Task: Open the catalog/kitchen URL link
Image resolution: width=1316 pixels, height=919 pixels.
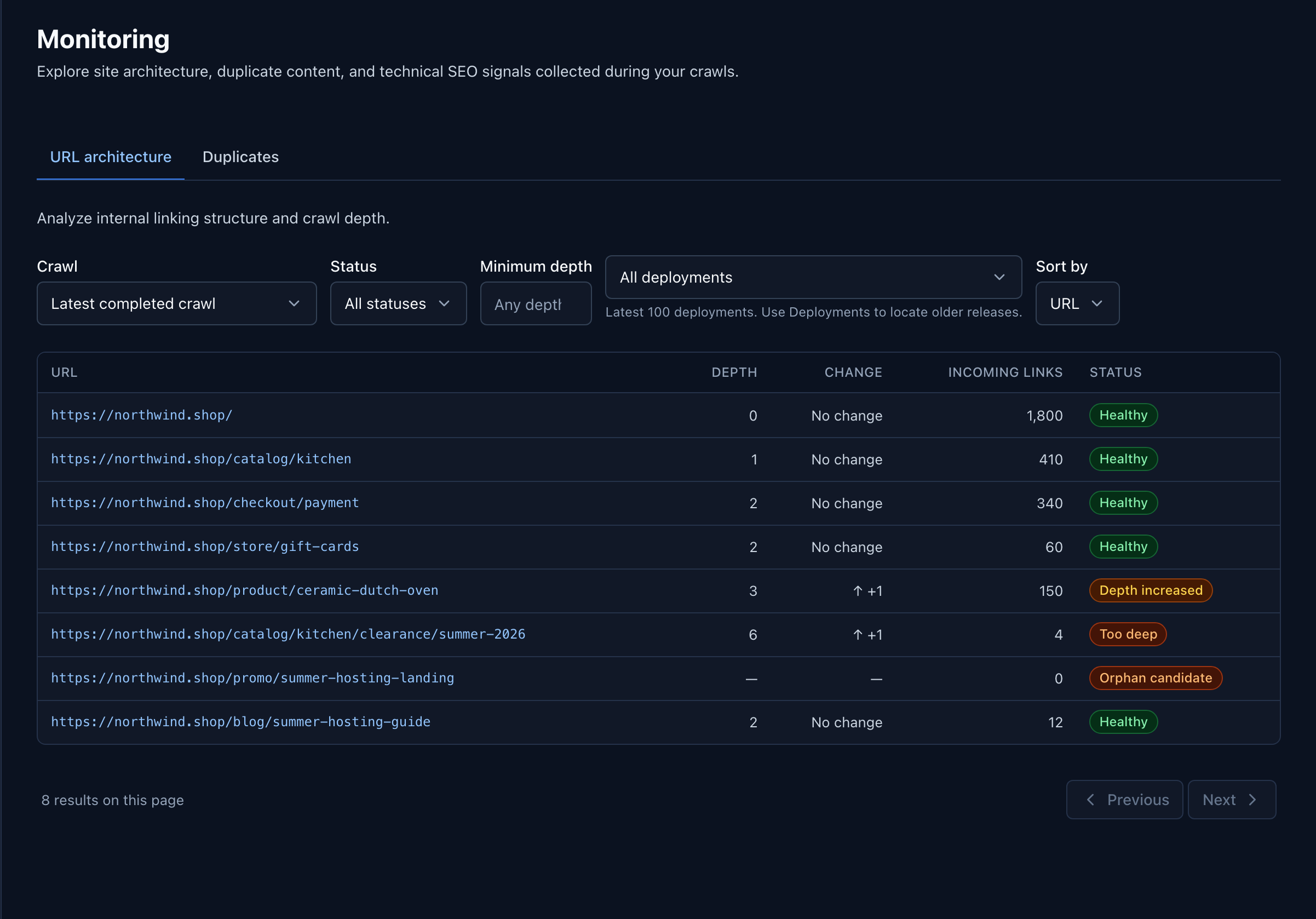Action: pyautogui.click(x=201, y=458)
